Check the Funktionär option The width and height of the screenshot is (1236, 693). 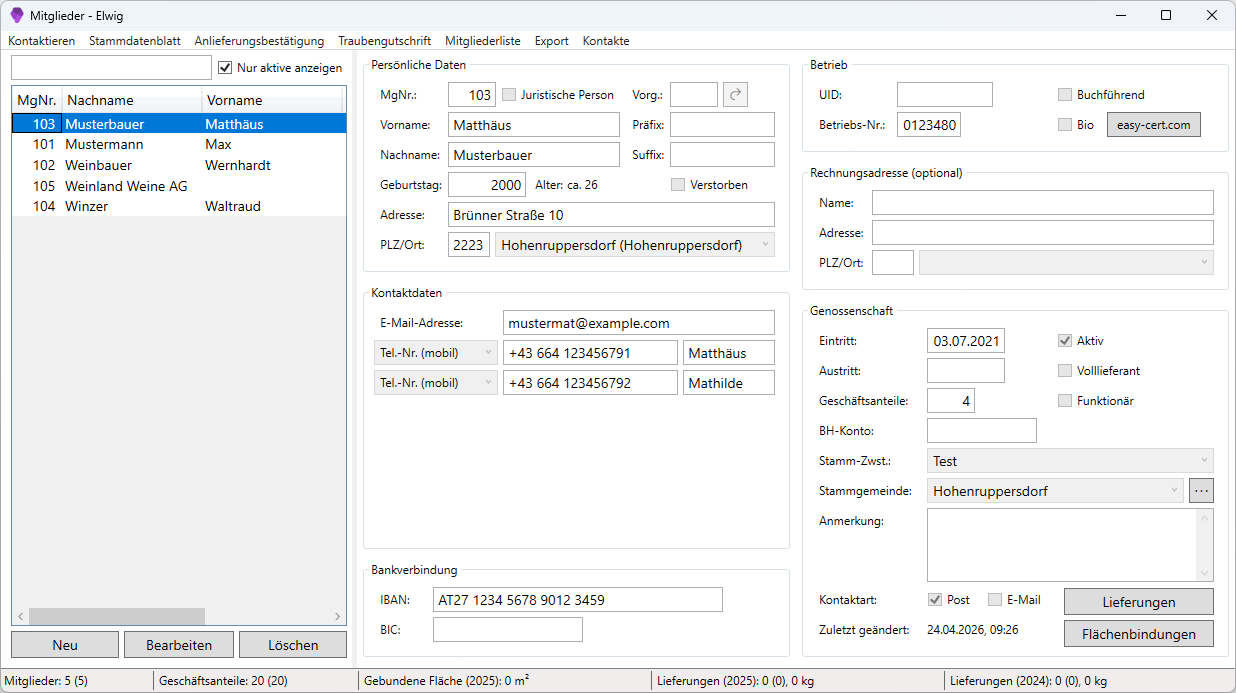pyautogui.click(x=1065, y=401)
